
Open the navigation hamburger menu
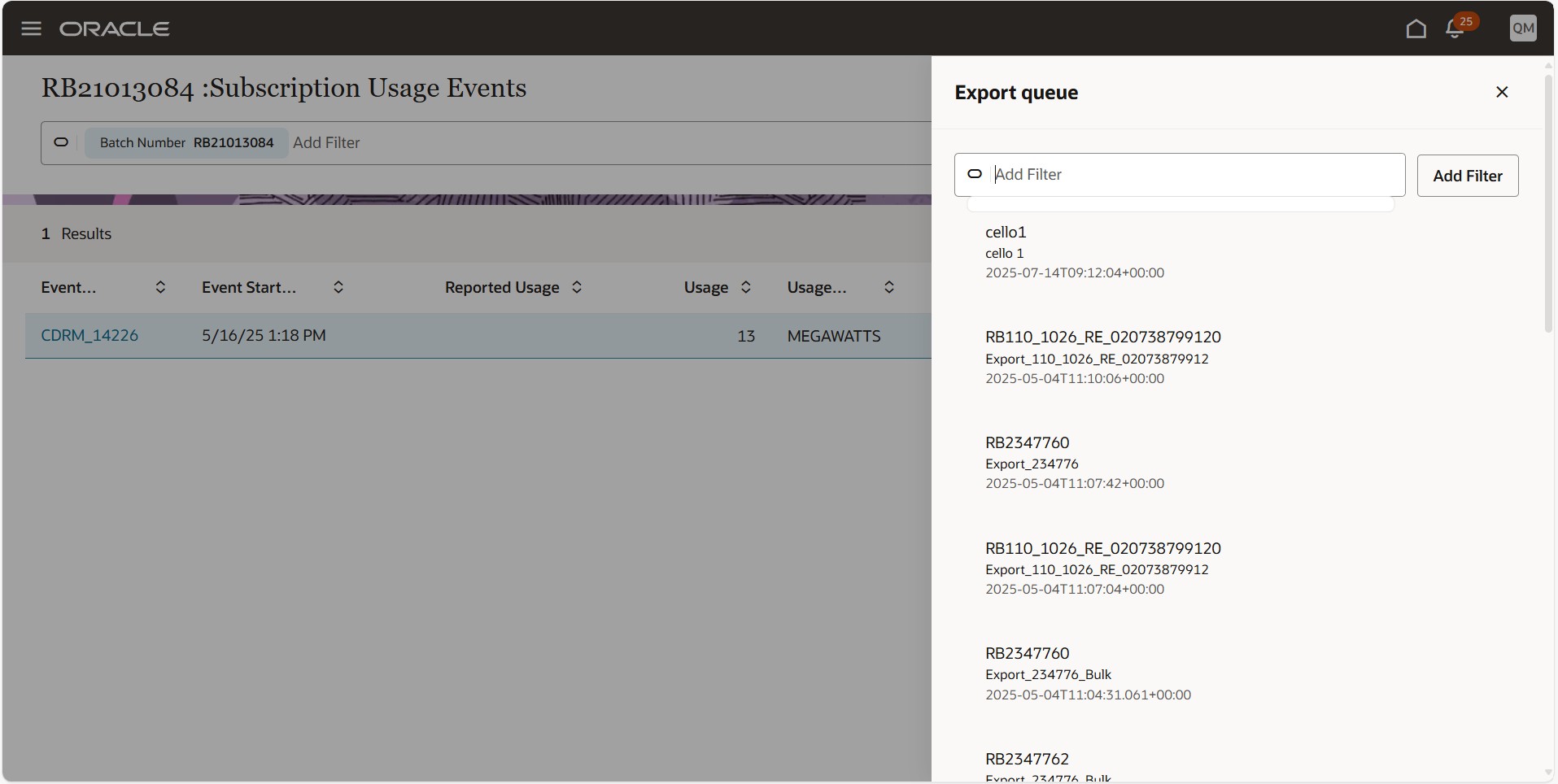(30, 28)
